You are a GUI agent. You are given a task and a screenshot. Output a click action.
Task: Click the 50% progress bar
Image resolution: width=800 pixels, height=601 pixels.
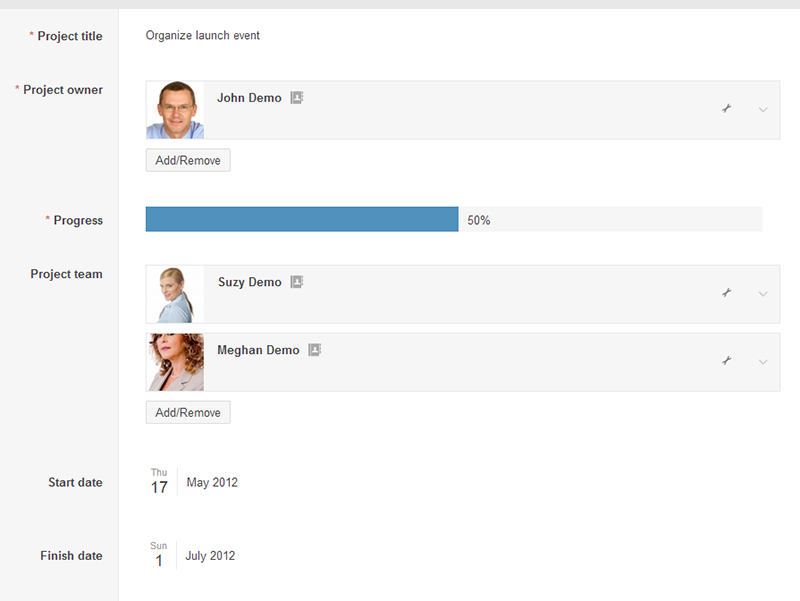tap(302, 220)
